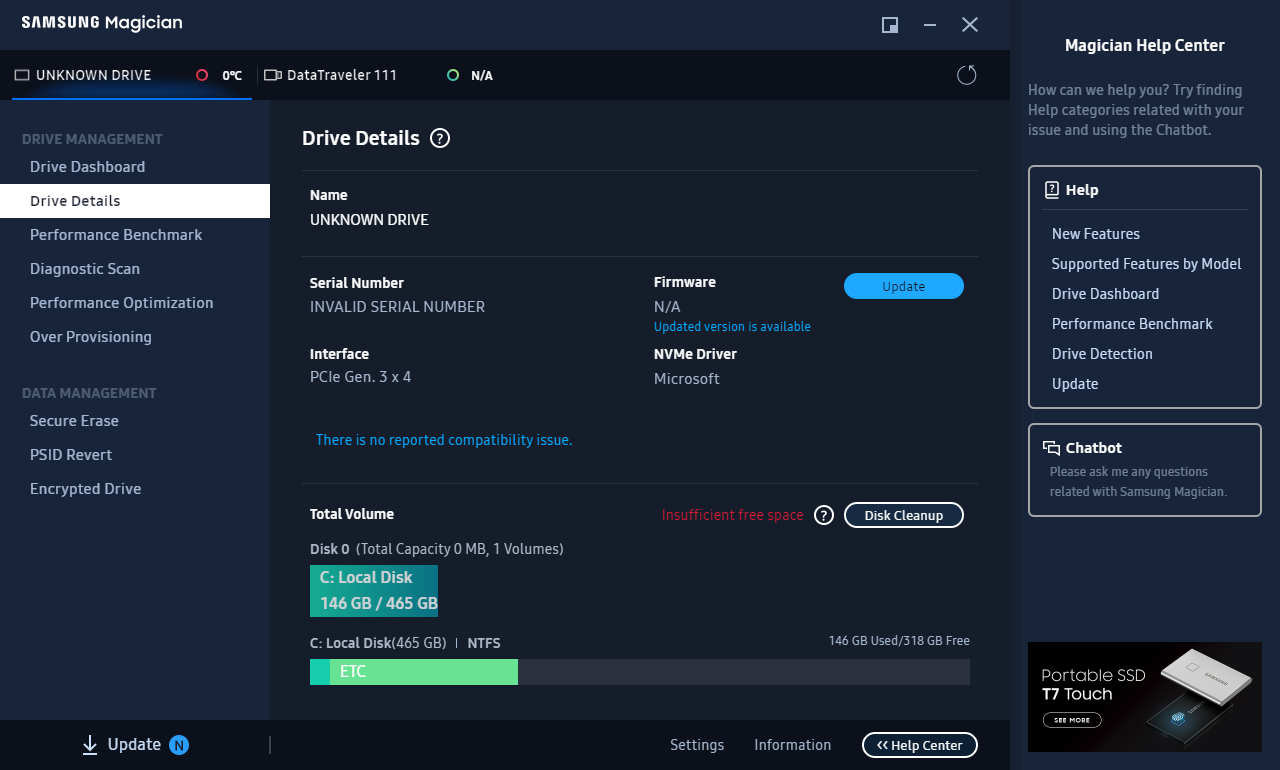This screenshot has height=770, width=1280.
Task: Click SEE MORE on the T7 Touch ad
Action: pyautogui.click(x=1072, y=720)
